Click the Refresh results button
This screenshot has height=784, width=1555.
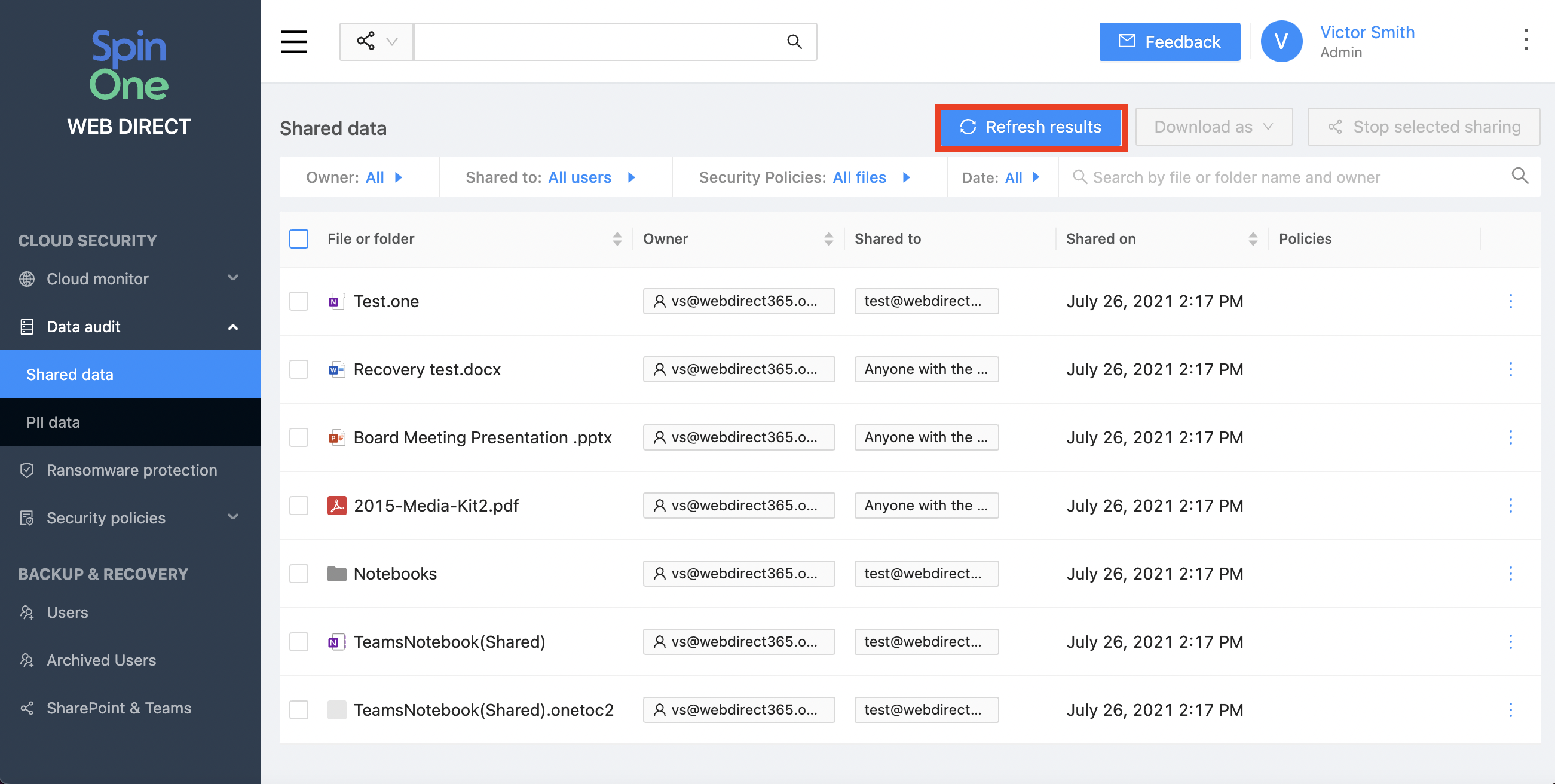click(1030, 127)
